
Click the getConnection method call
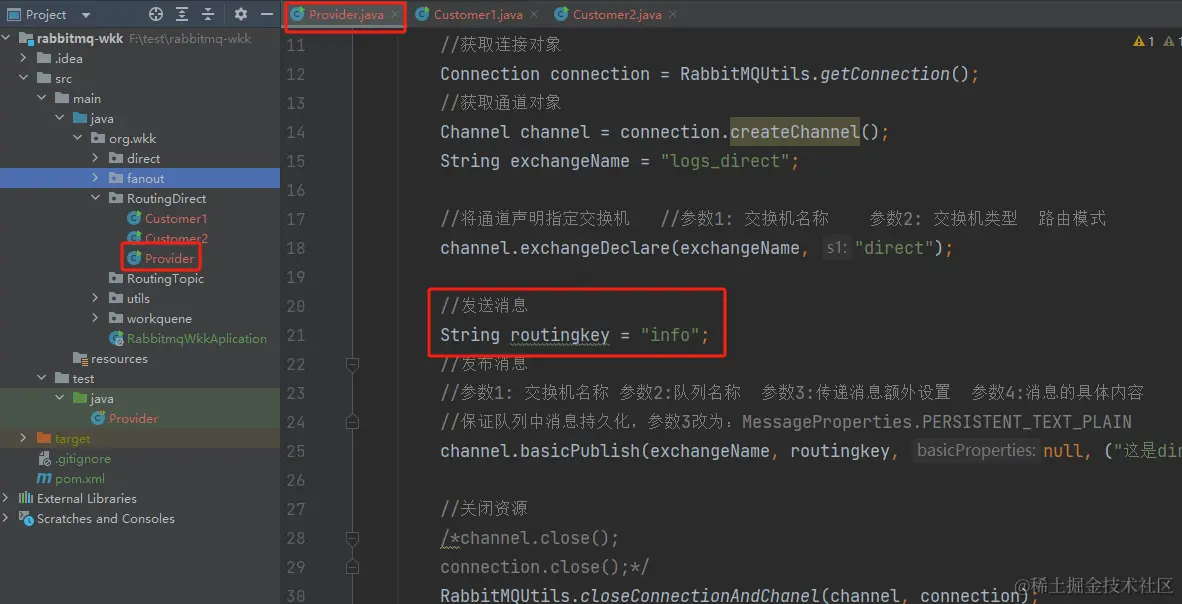tap(884, 74)
